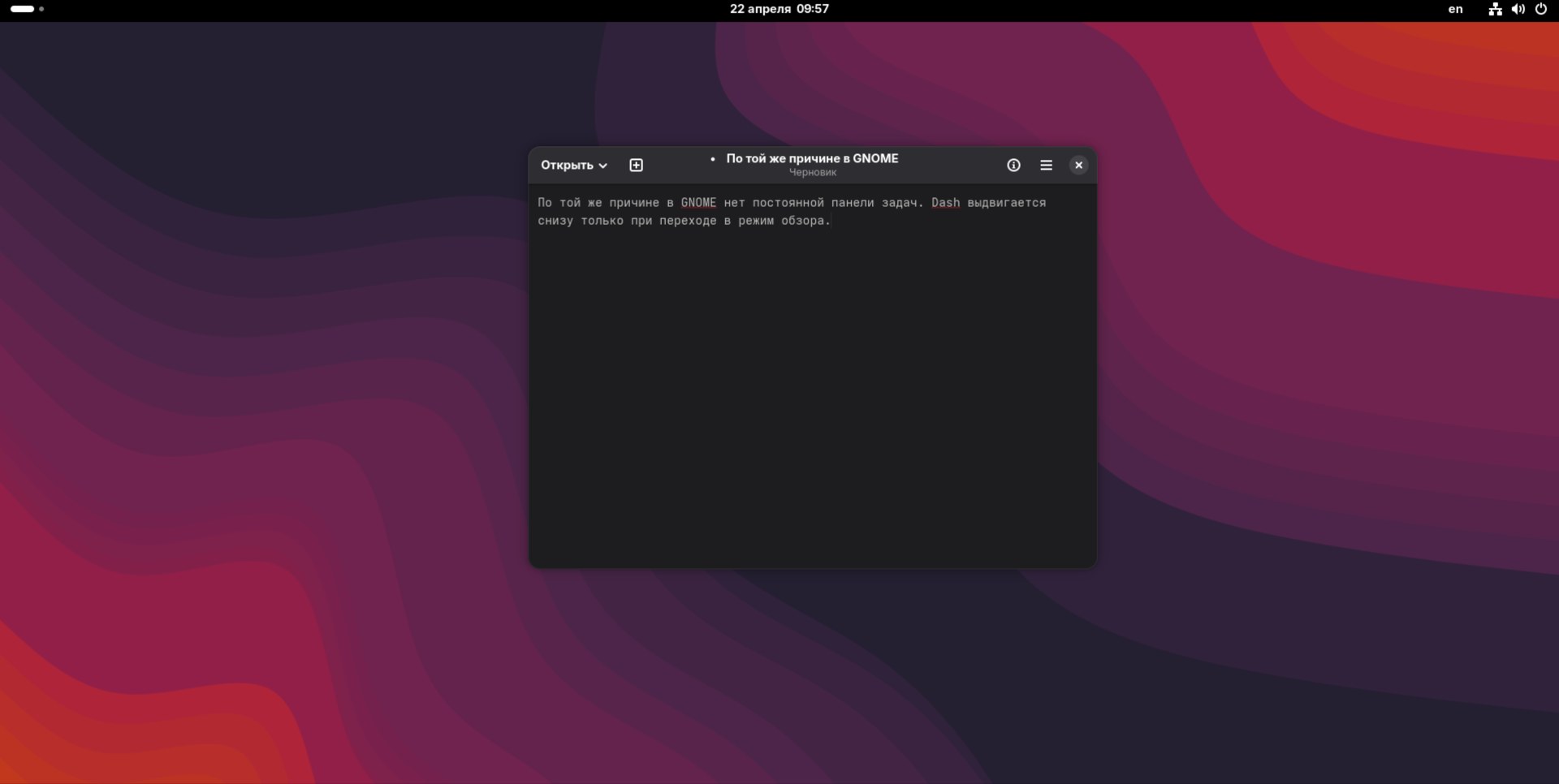
Task: Place cursor in the word постоянной
Action: [788, 203]
